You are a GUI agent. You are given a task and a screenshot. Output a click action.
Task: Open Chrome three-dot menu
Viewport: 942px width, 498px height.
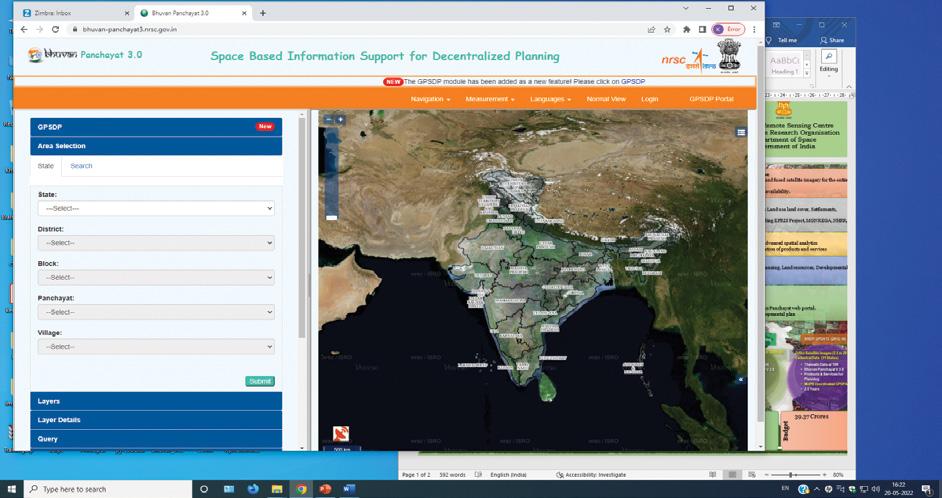(x=754, y=29)
